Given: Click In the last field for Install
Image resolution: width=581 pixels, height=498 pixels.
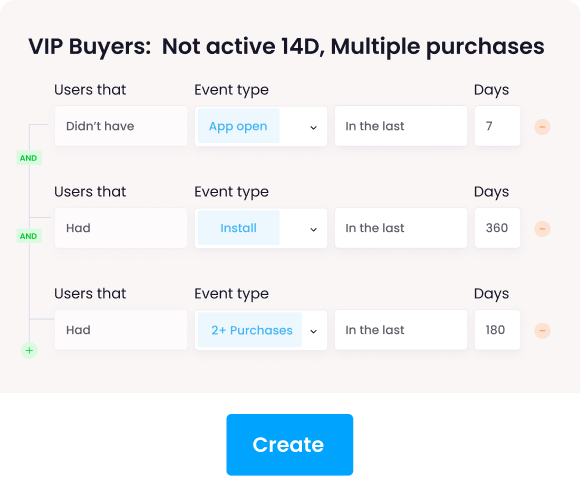Looking at the screenshot, I should click(x=401, y=228).
